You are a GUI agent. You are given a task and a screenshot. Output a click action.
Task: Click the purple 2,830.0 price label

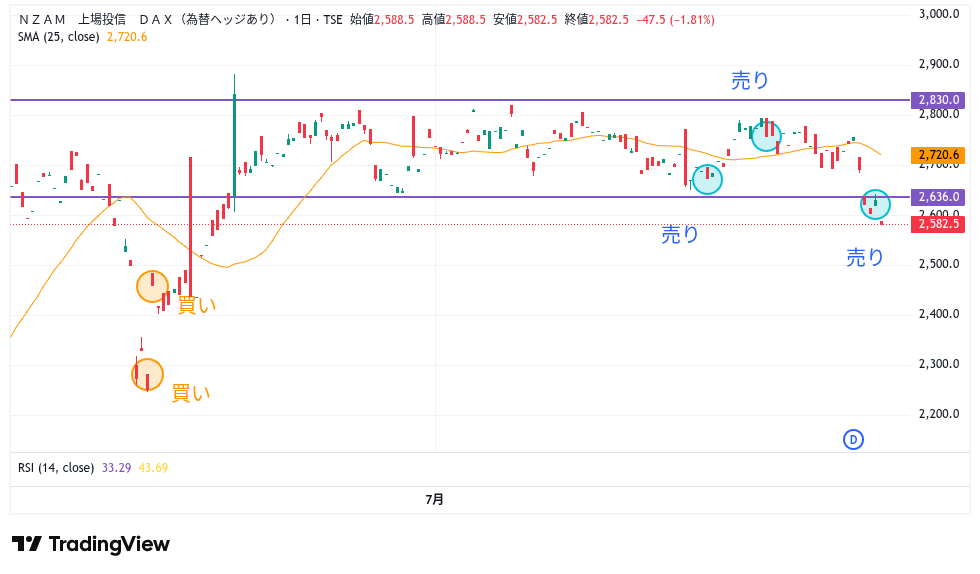pos(939,100)
